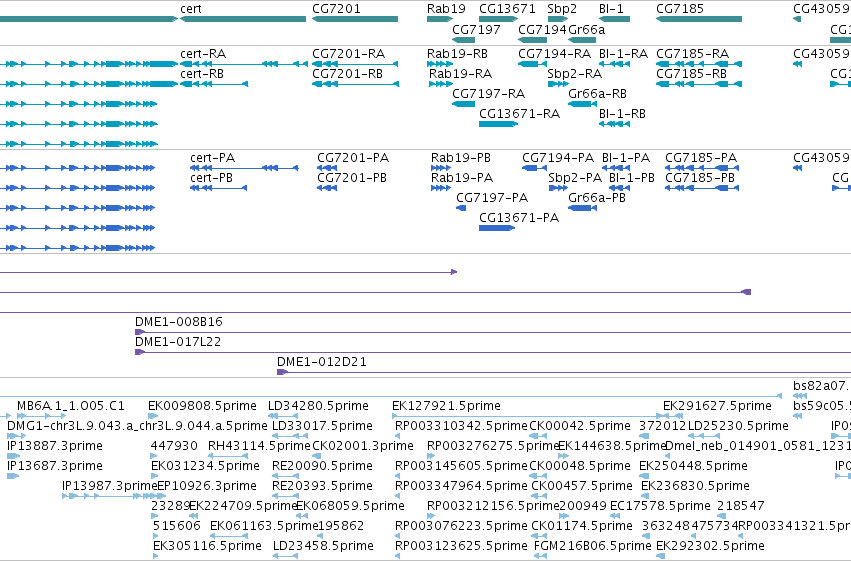Select the CG7197 gene label
This screenshot has width=851, height=561.
coord(476,30)
